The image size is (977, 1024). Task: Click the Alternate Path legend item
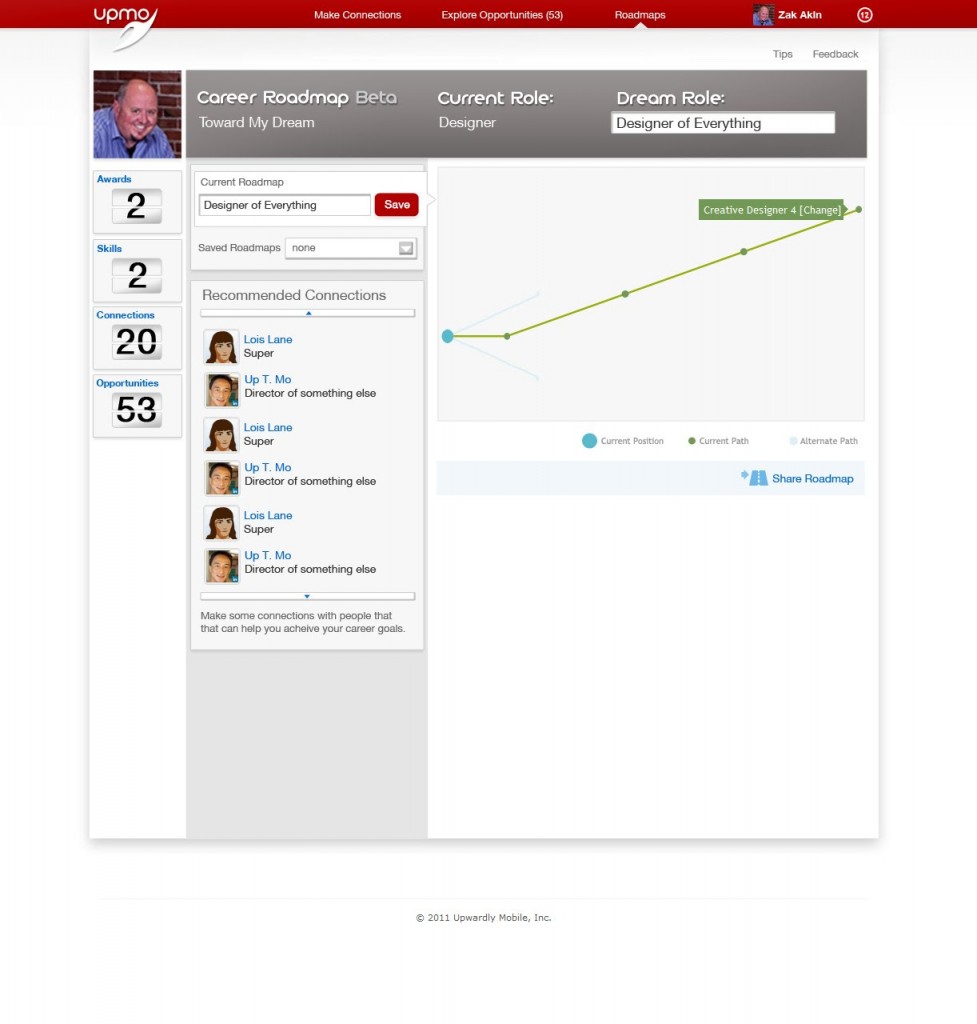pos(824,441)
